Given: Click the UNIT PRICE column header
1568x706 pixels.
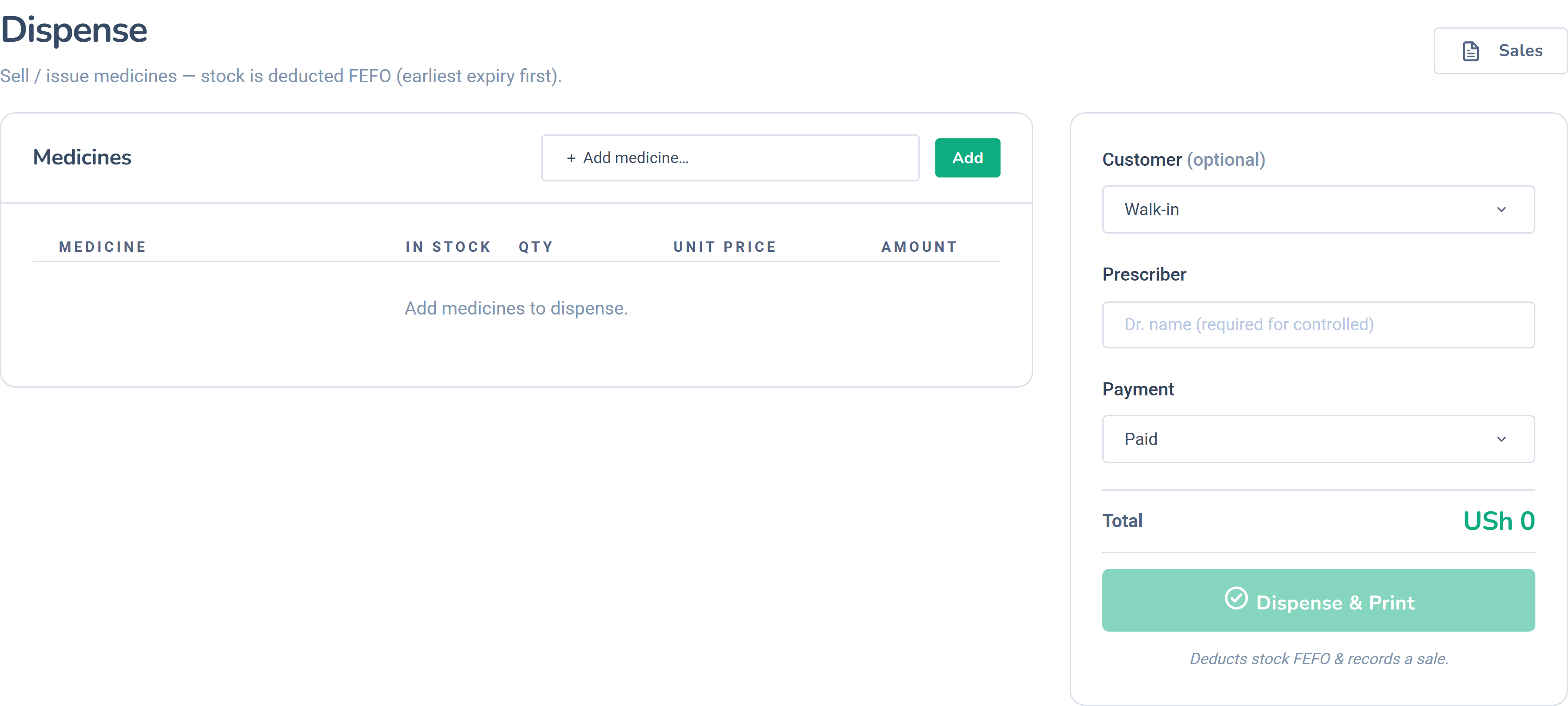Looking at the screenshot, I should coord(724,247).
